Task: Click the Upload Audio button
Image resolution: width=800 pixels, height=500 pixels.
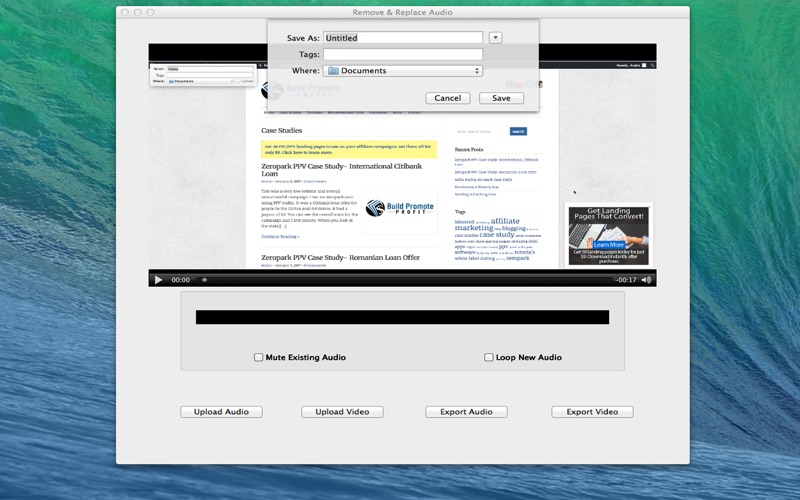Action: [221, 412]
